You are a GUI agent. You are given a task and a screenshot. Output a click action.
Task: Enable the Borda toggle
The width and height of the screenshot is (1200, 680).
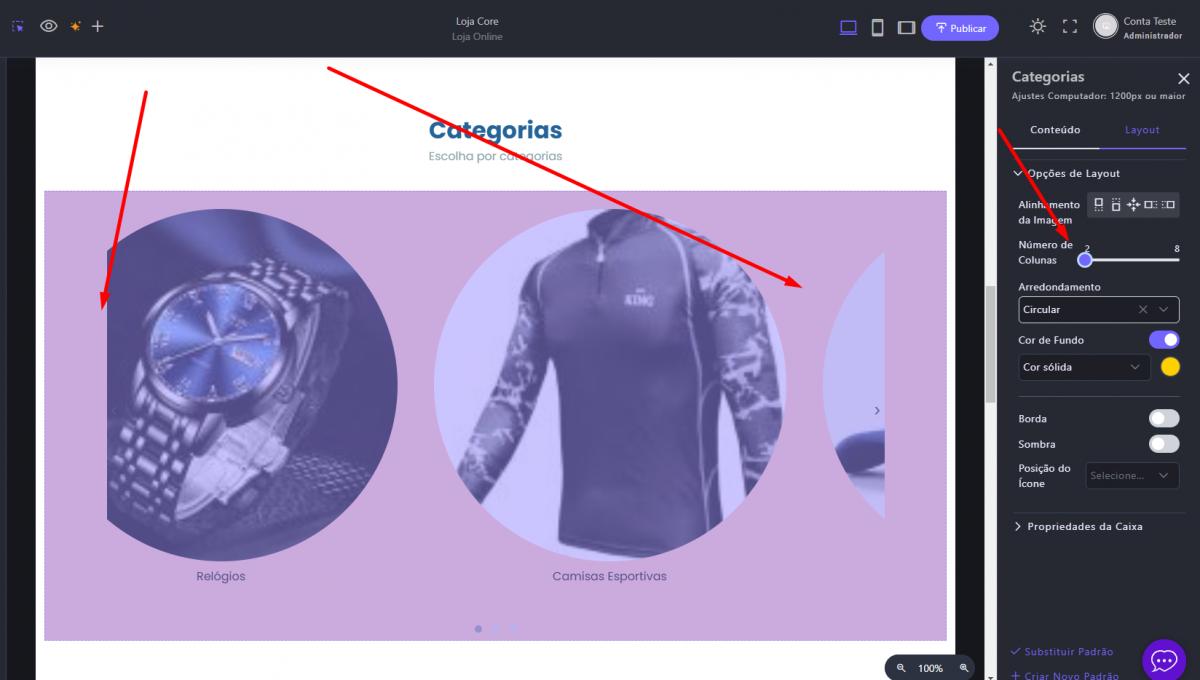[1164, 418]
